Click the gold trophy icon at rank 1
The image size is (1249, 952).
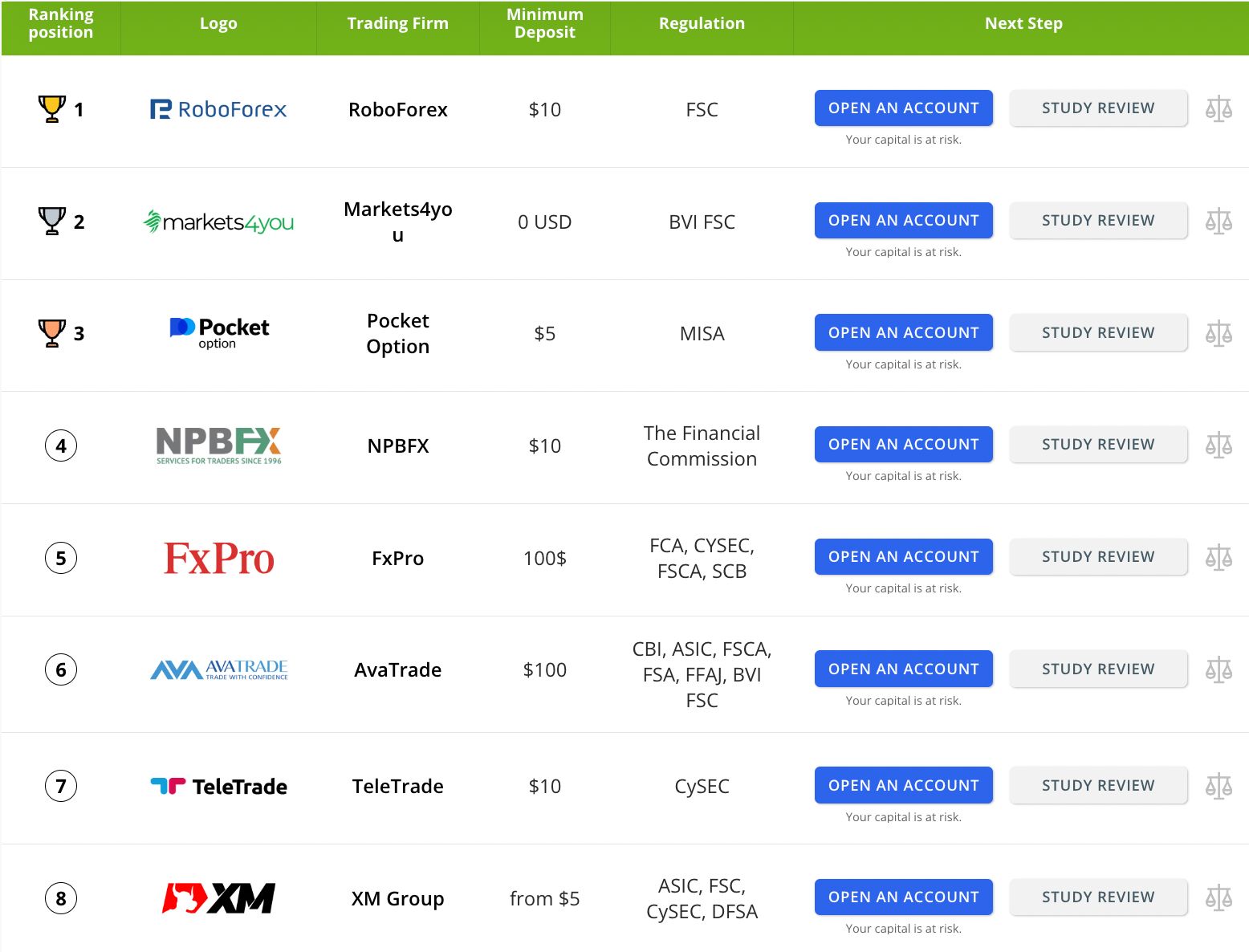52,108
